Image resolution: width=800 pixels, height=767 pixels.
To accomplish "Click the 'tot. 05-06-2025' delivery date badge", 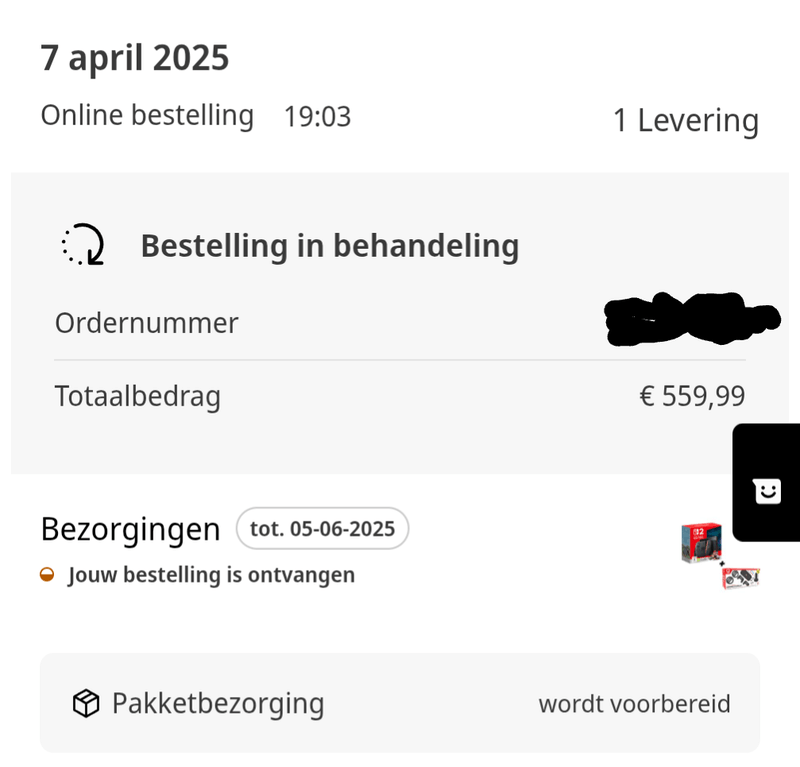I will click(322, 528).
